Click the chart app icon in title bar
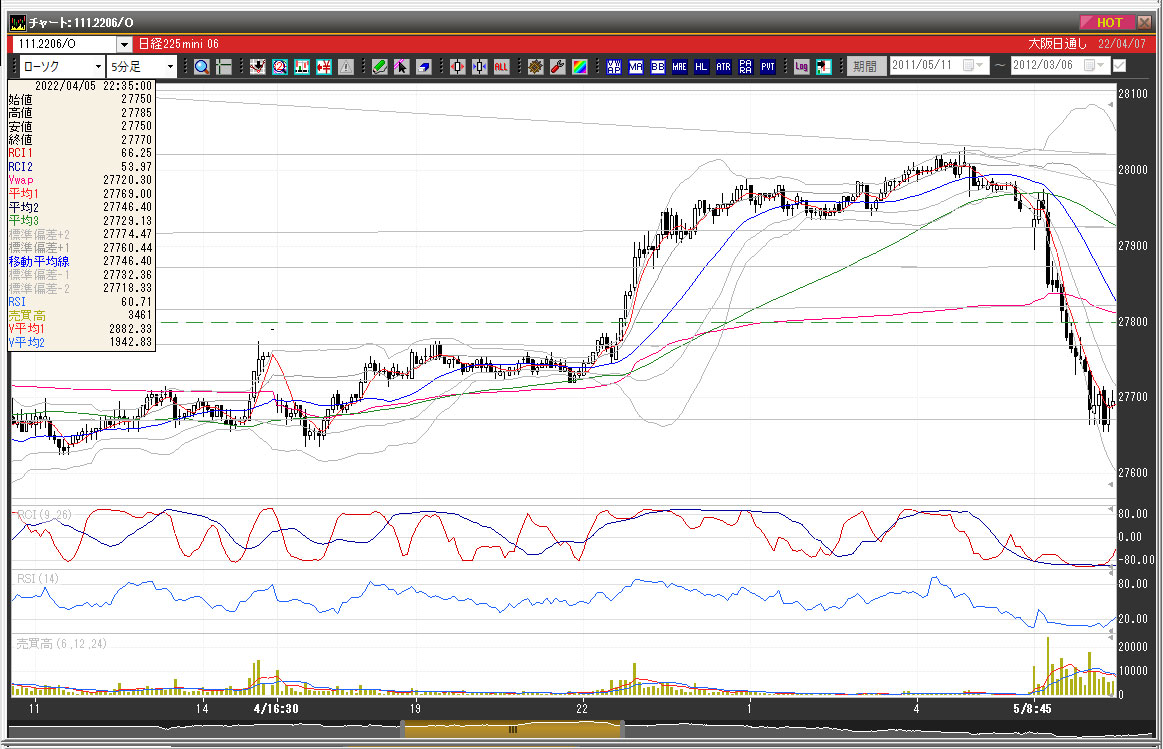The width and height of the screenshot is (1163, 749). [17, 22]
